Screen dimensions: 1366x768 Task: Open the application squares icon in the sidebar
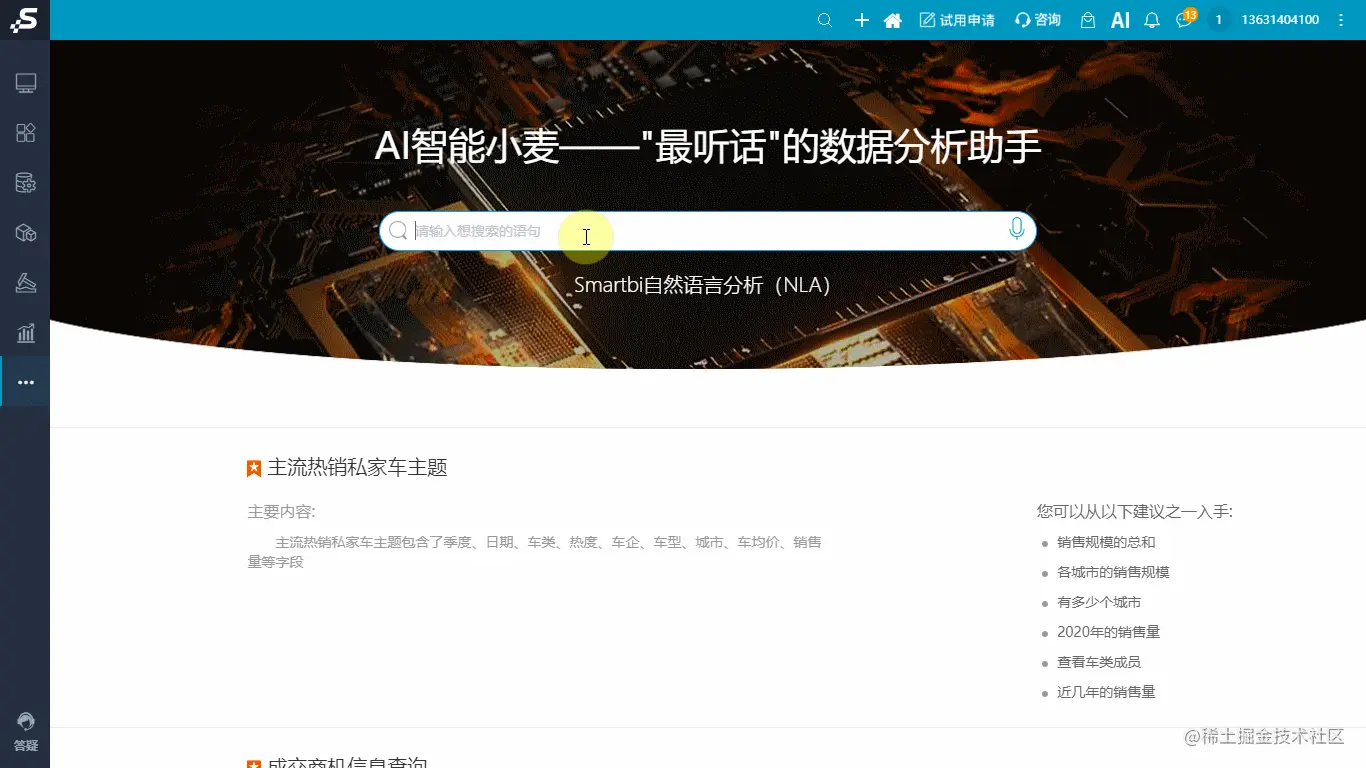coord(25,132)
